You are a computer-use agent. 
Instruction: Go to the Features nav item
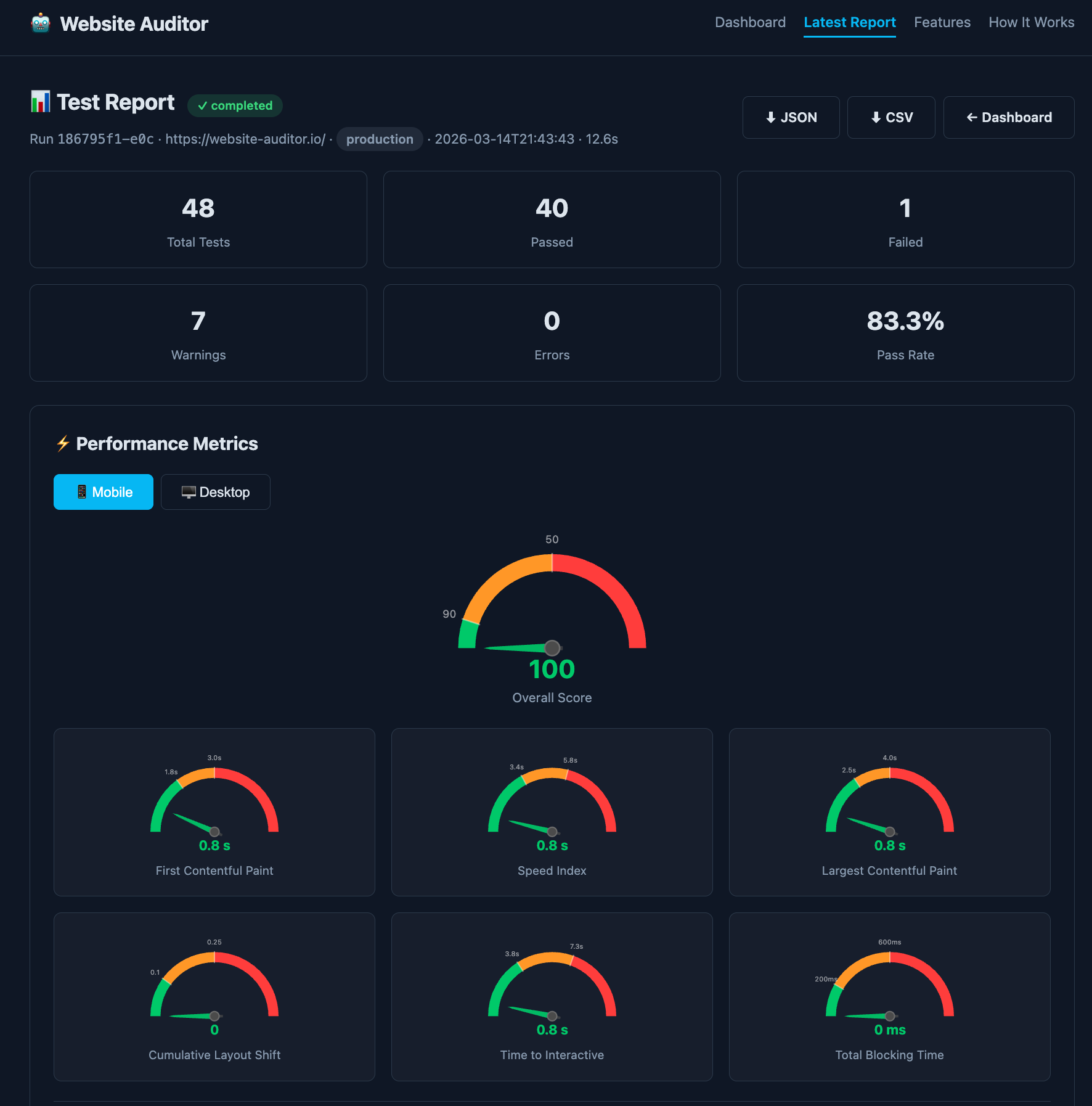(x=942, y=22)
